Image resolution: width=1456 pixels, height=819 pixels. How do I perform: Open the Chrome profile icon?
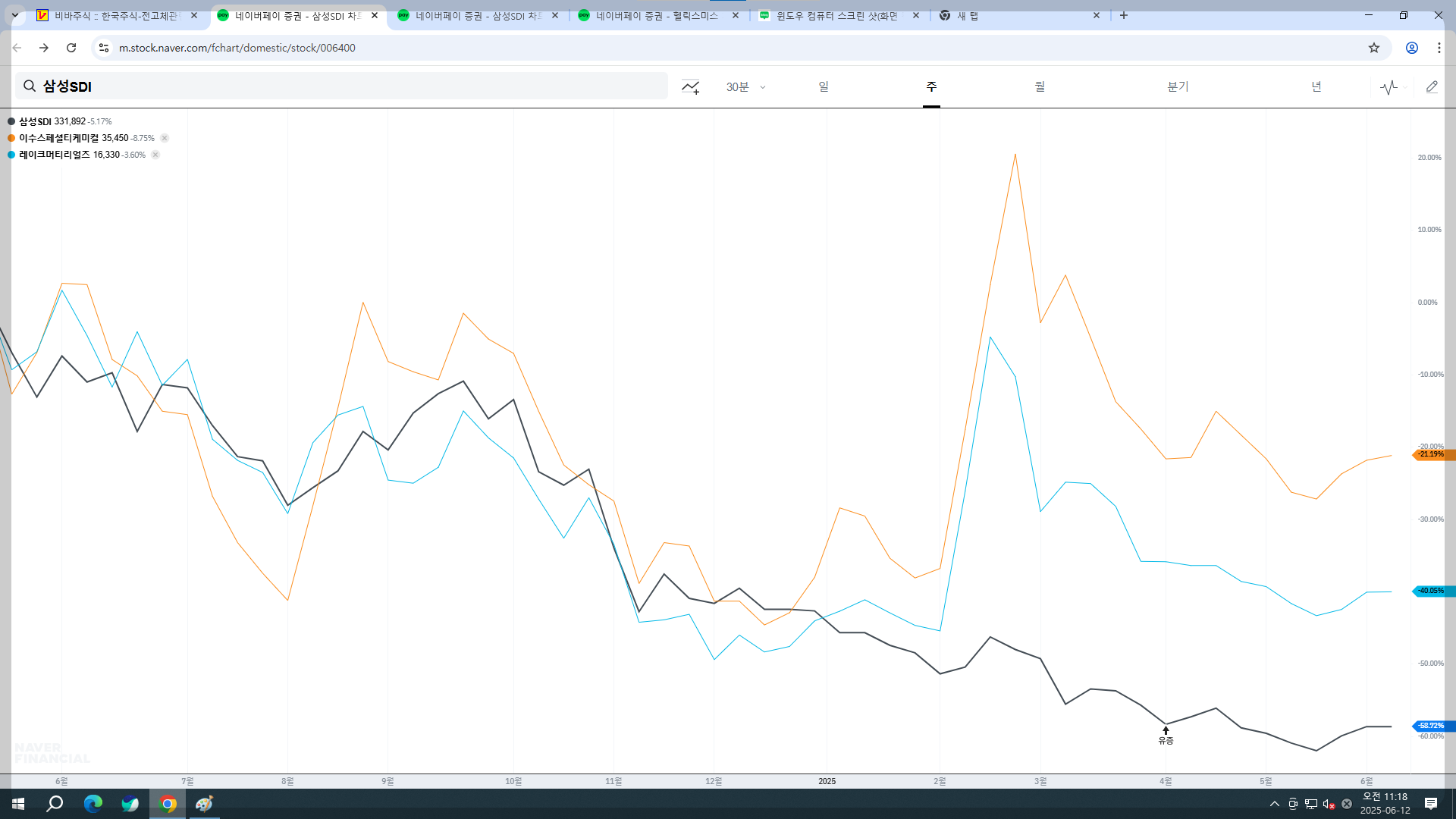coord(1412,48)
